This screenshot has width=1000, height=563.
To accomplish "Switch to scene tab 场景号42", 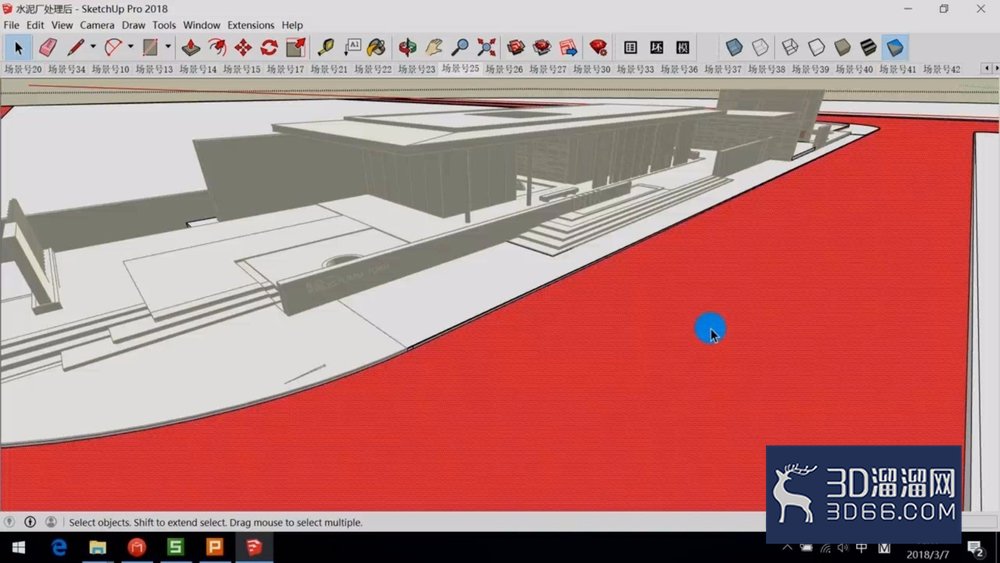I will (941, 69).
